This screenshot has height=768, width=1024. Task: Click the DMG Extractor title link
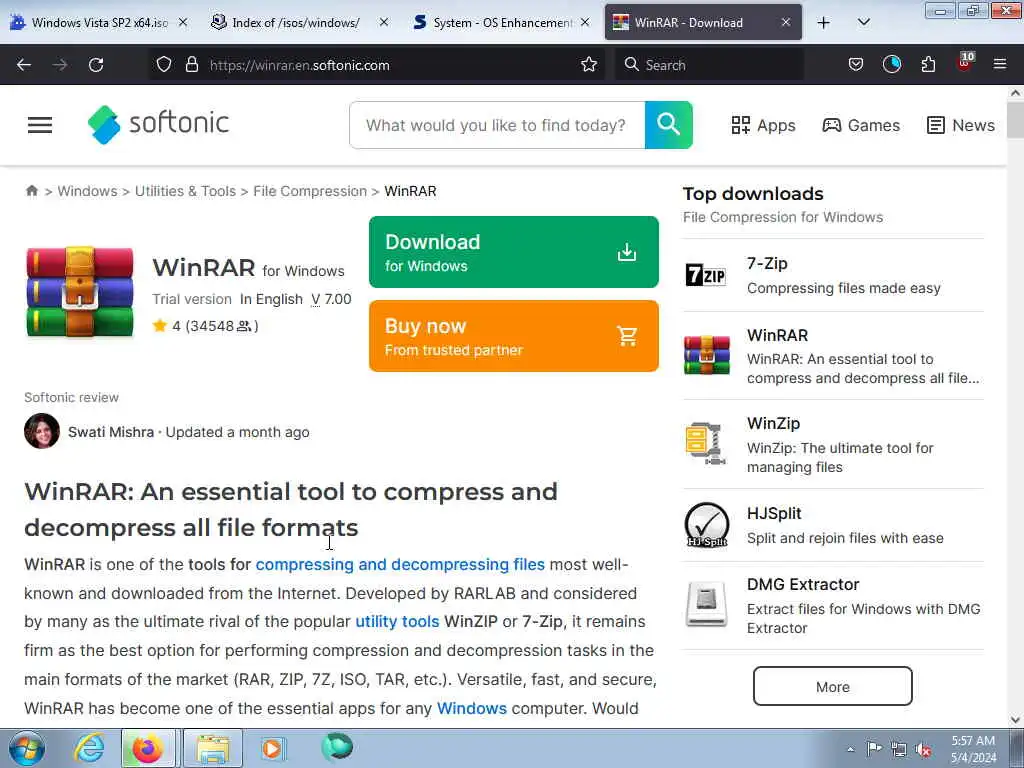803,584
